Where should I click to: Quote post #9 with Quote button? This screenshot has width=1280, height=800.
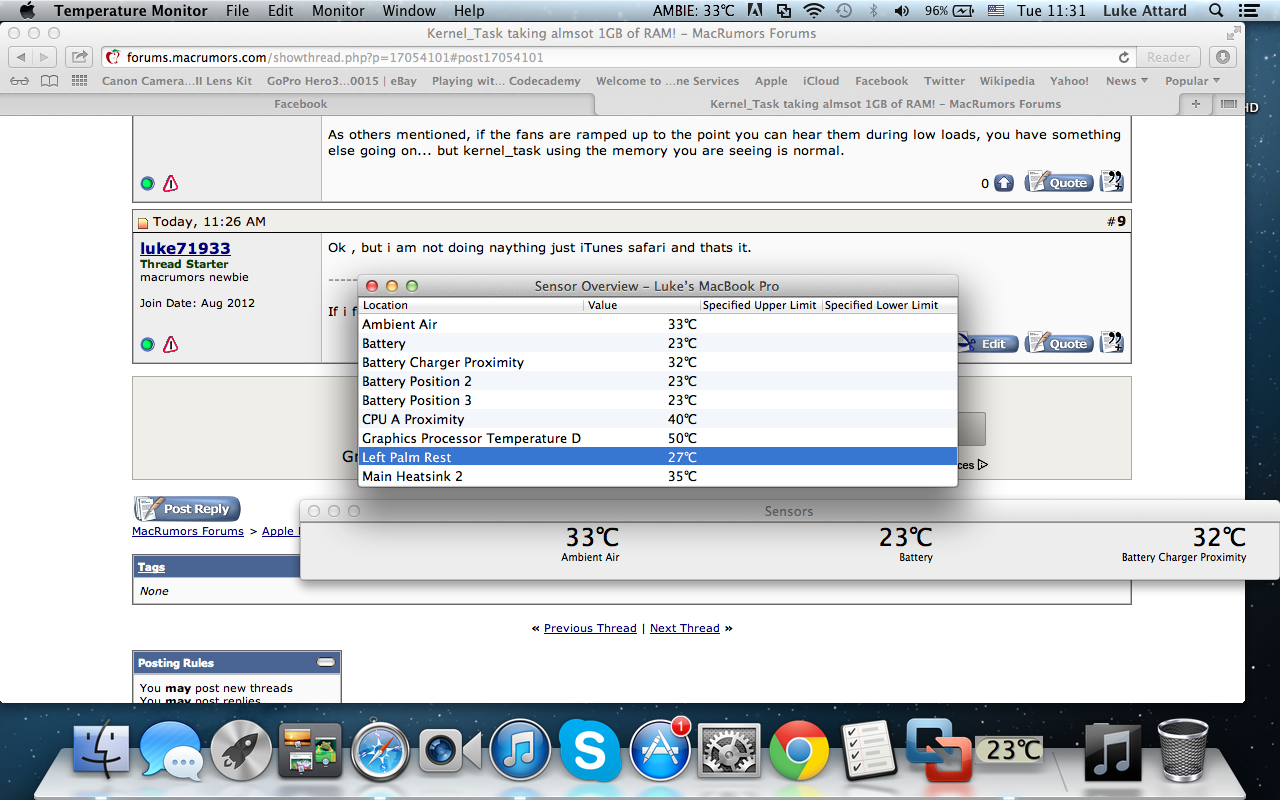[1059, 343]
